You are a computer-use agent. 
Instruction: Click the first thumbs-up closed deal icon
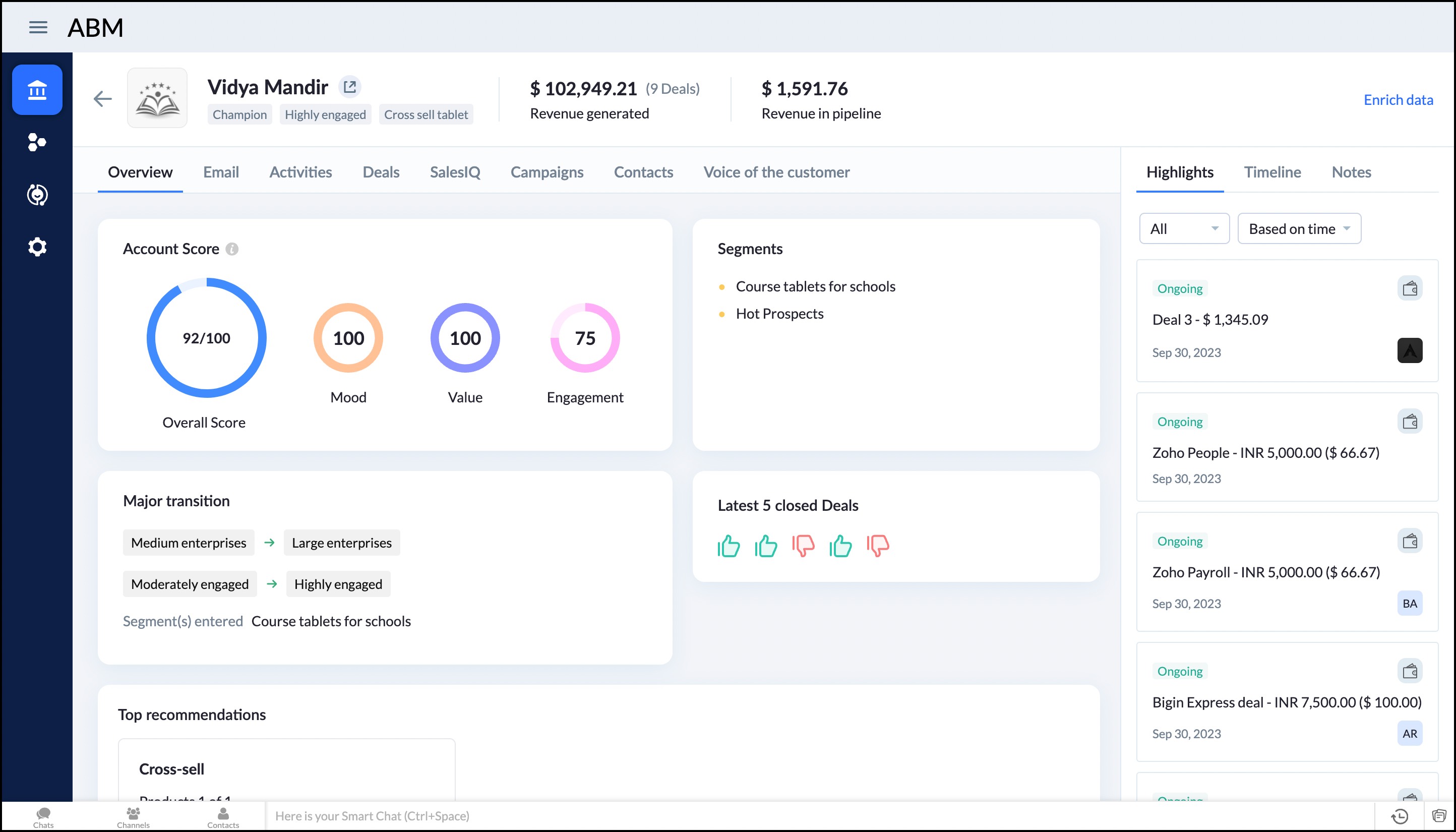pos(729,546)
